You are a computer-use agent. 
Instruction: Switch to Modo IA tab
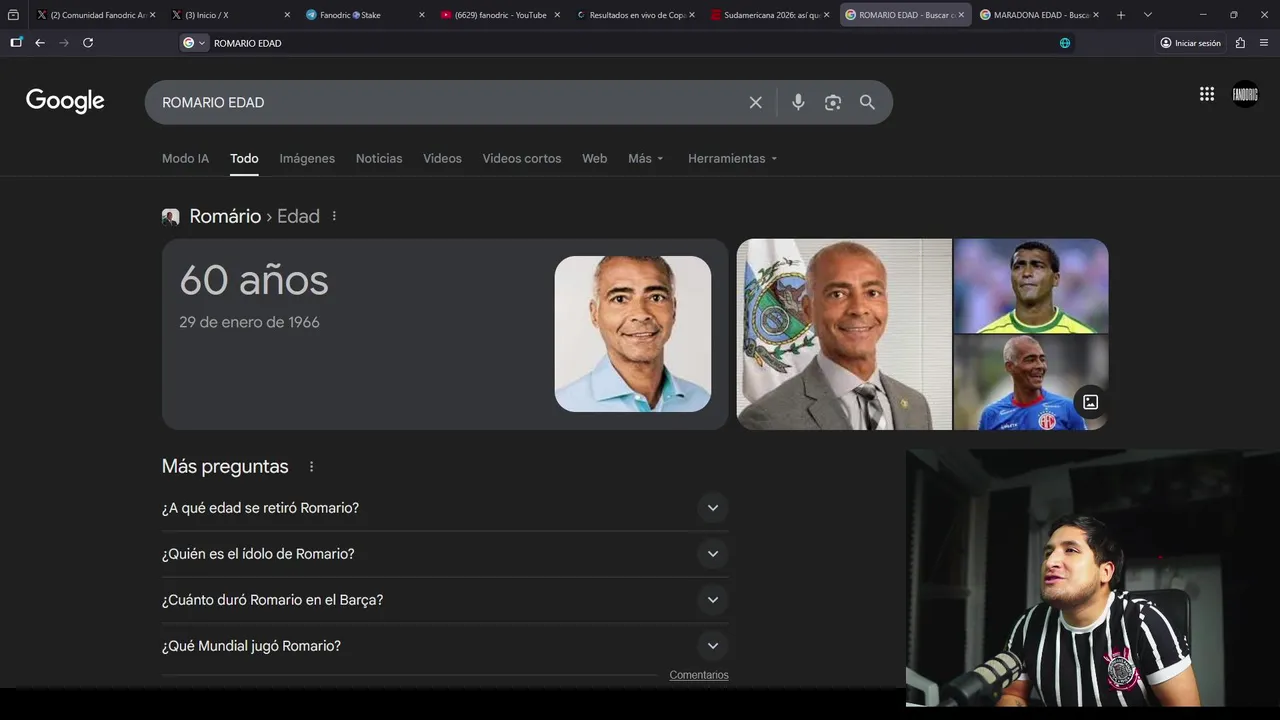point(186,158)
